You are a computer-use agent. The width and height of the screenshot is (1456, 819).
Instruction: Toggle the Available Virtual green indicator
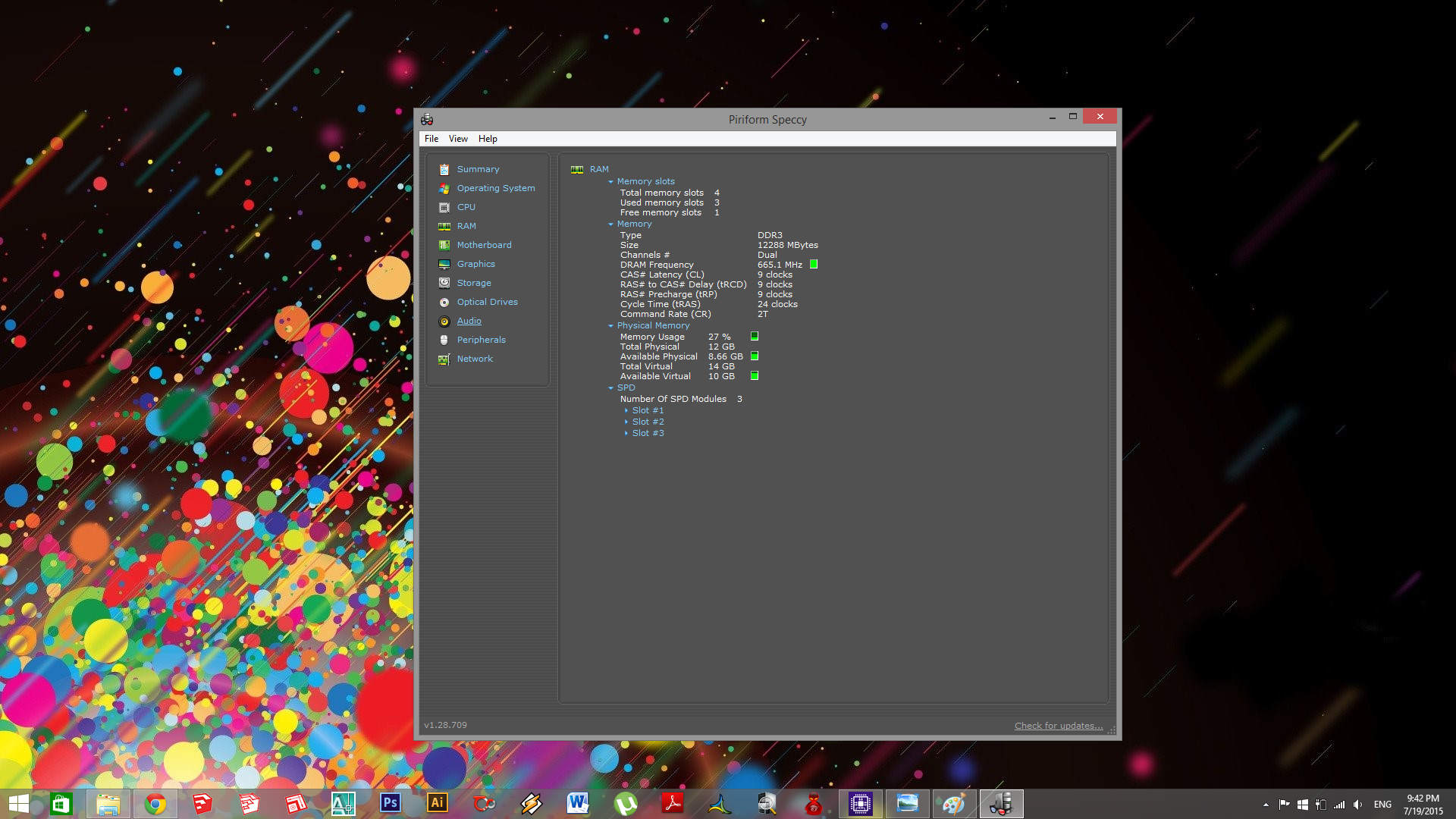click(755, 375)
